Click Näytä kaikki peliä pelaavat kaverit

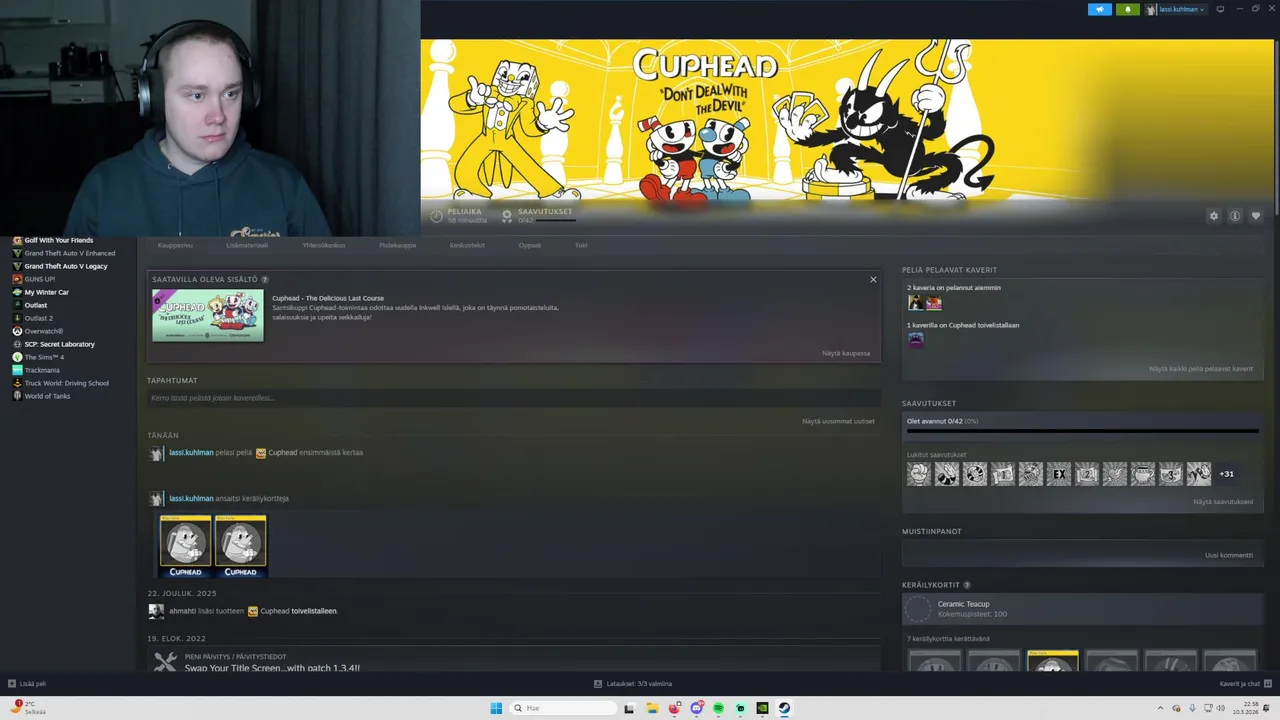point(1201,369)
